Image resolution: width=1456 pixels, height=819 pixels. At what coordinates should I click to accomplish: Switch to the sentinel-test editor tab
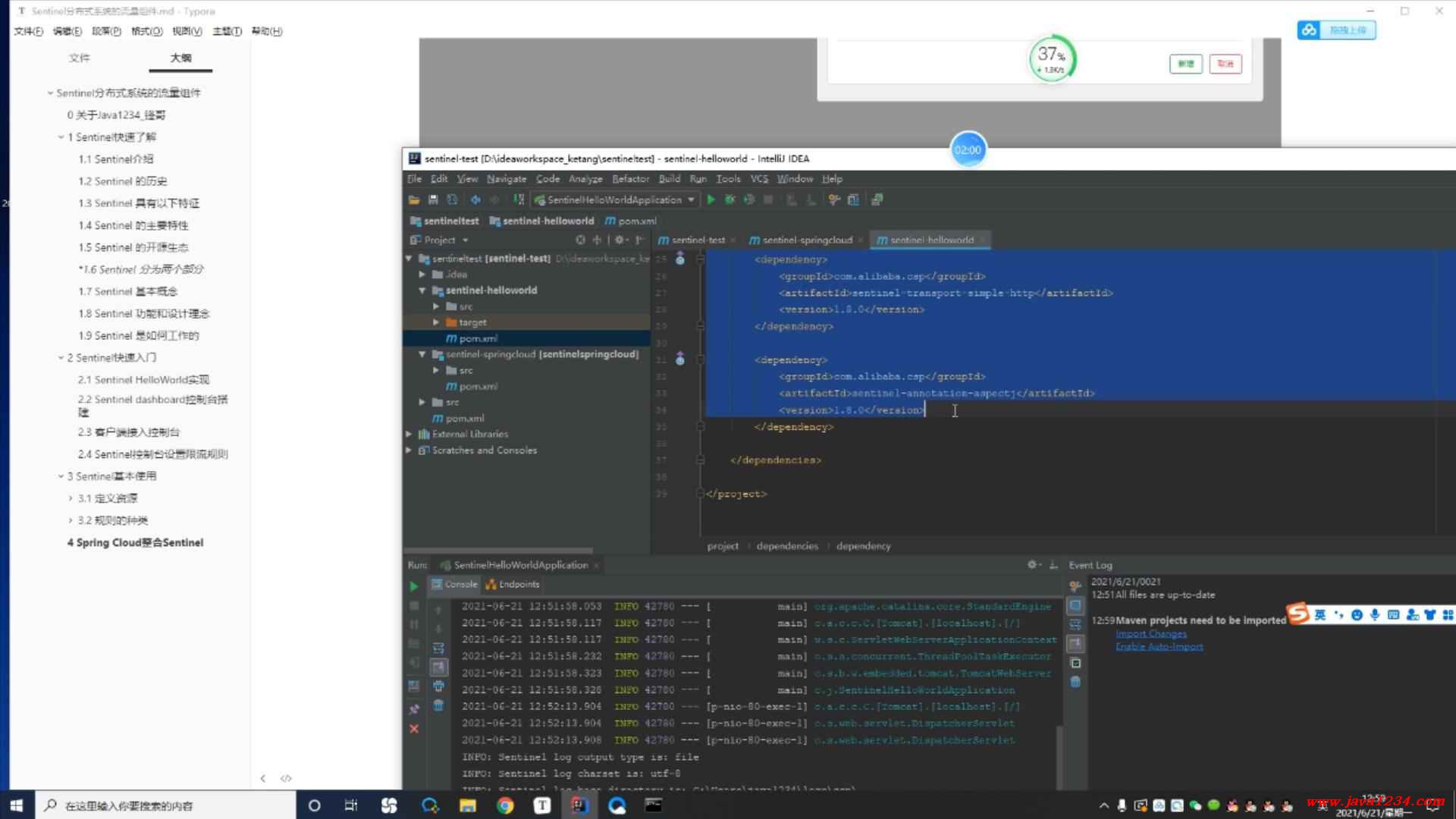(698, 240)
